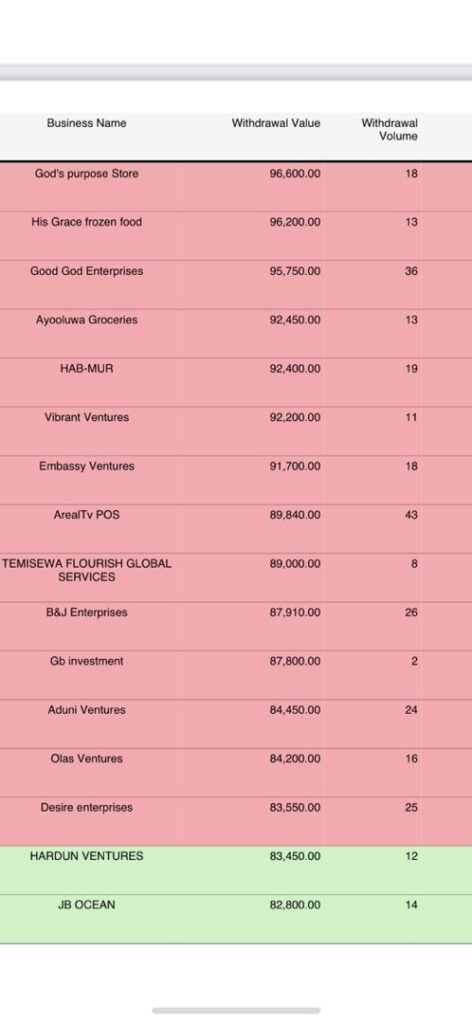Select TEMISEWA FLOURISH GLOBAL SERVICES cell

pyautogui.click(x=86, y=570)
